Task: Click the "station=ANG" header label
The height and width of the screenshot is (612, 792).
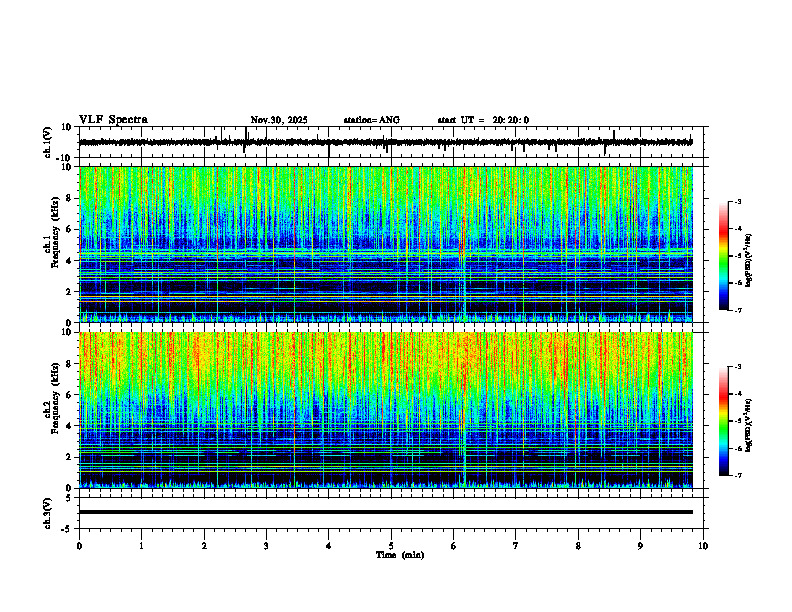Action: 372,120
